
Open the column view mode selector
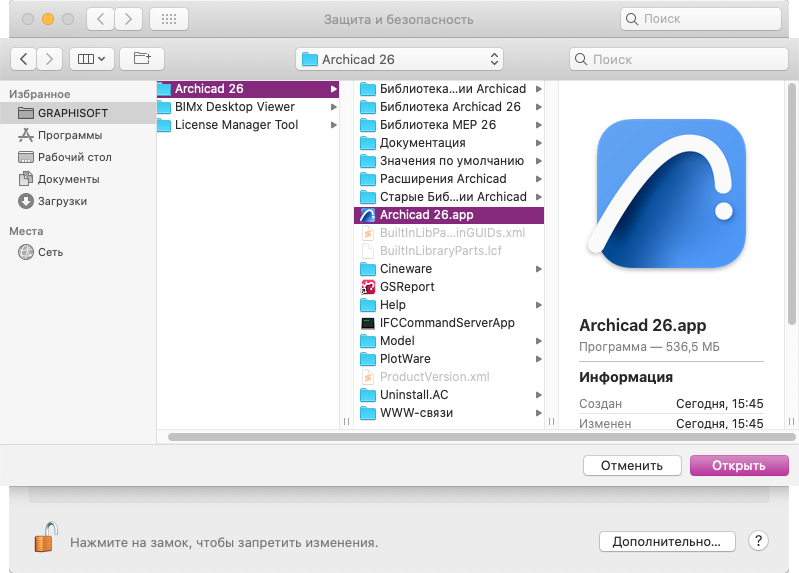[x=91, y=59]
